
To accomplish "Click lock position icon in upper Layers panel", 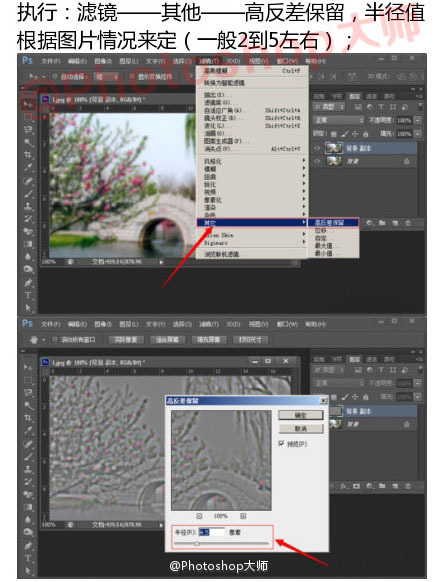I will 355,134.
